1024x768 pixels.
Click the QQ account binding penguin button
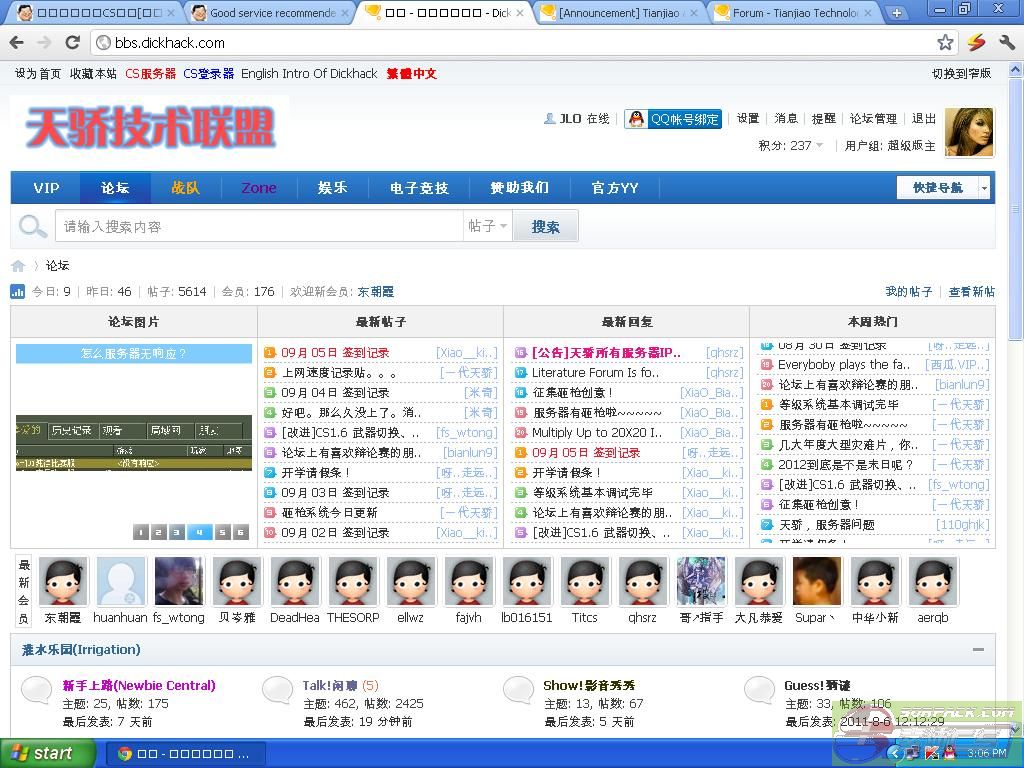[x=673, y=119]
